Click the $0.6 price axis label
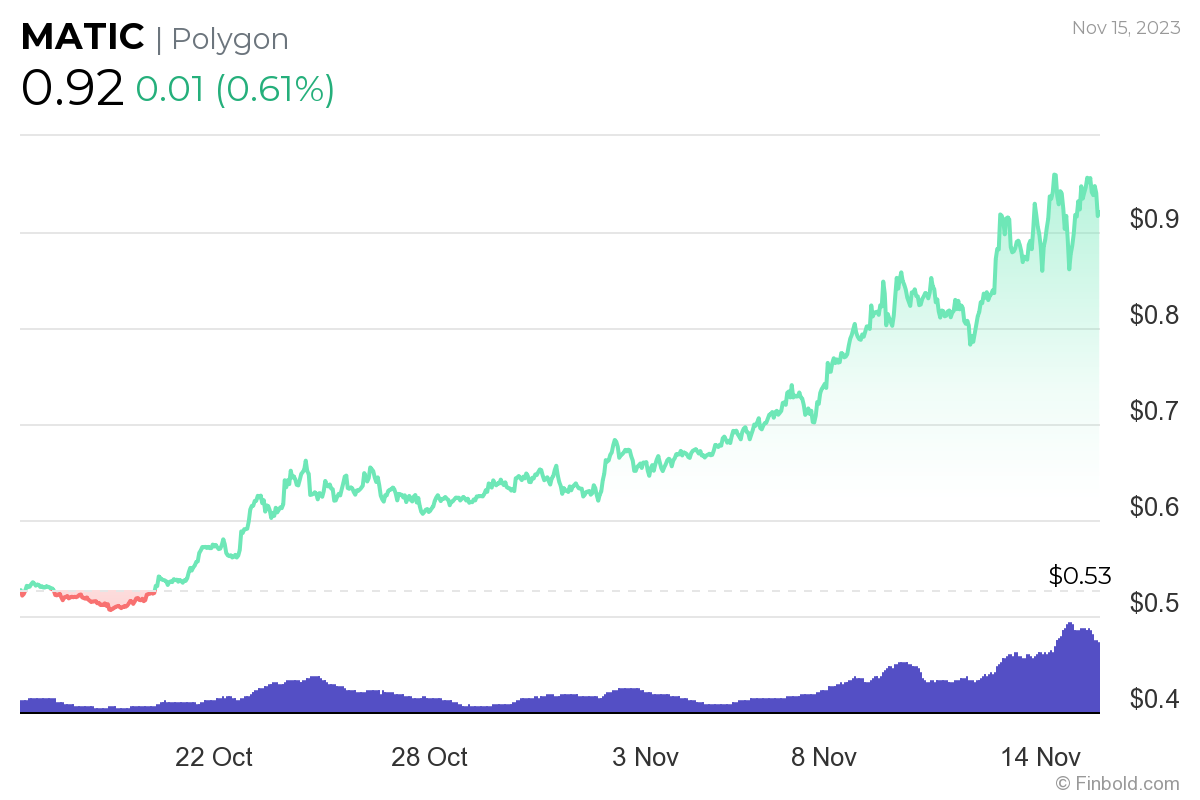 (1153, 507)
